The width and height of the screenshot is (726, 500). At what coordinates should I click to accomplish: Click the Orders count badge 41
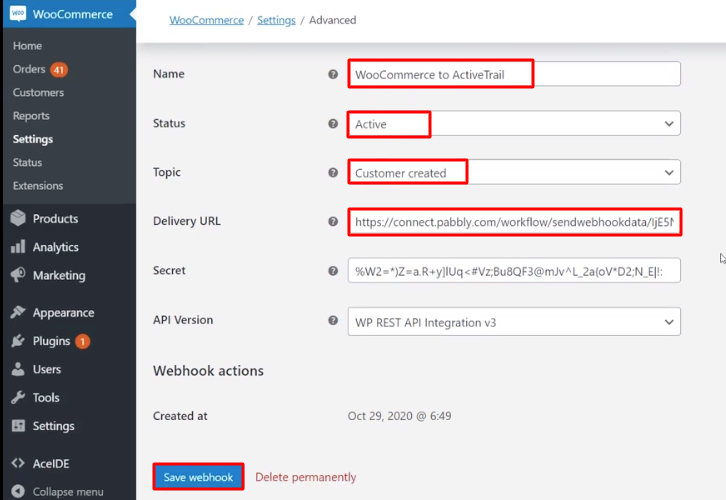59,70
